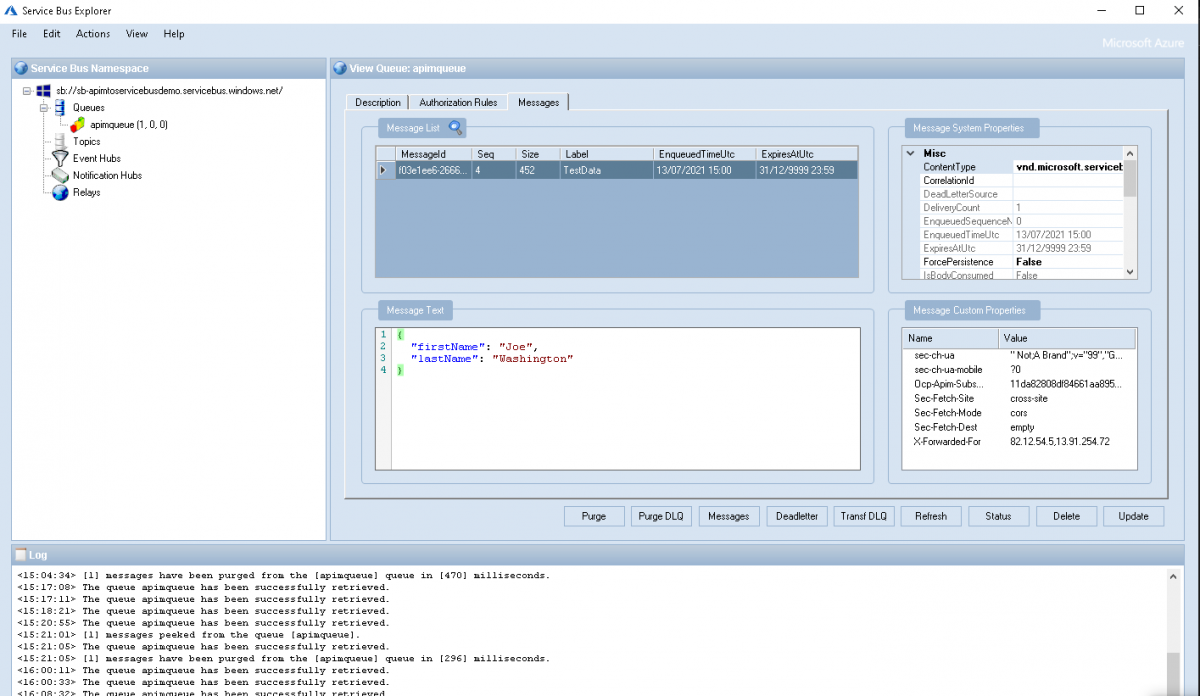The height and width of the screenshot is (696, 1200).
Task: Collapse the Queues tree node
Action: click(x=44, y=107)
